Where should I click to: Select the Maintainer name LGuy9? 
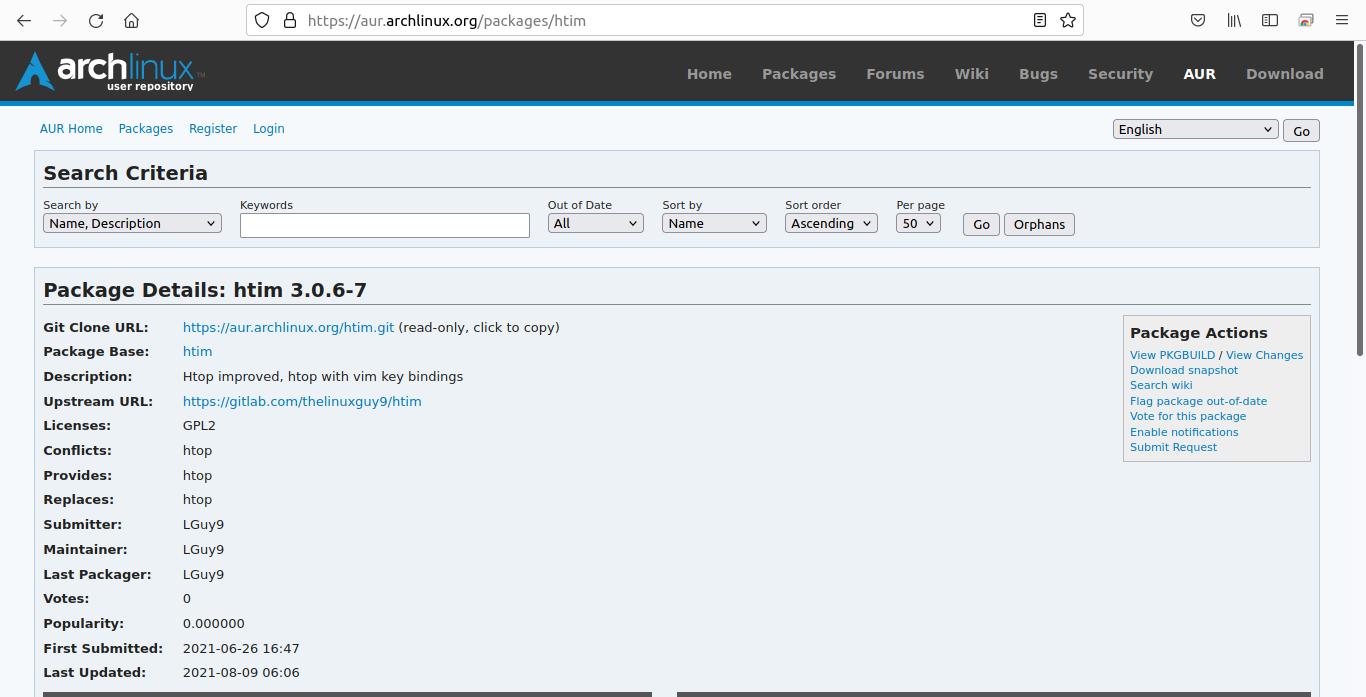(203, 549)
